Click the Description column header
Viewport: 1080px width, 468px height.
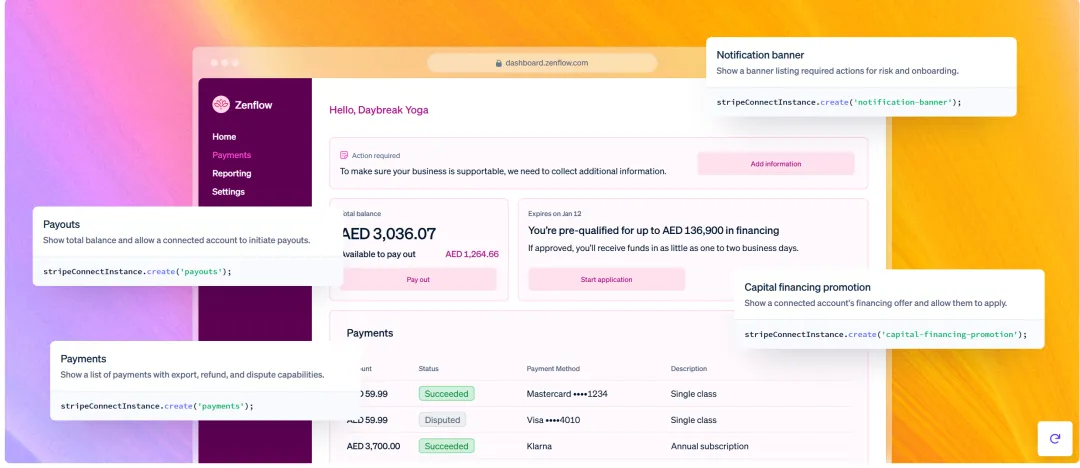tap(689, 369)
